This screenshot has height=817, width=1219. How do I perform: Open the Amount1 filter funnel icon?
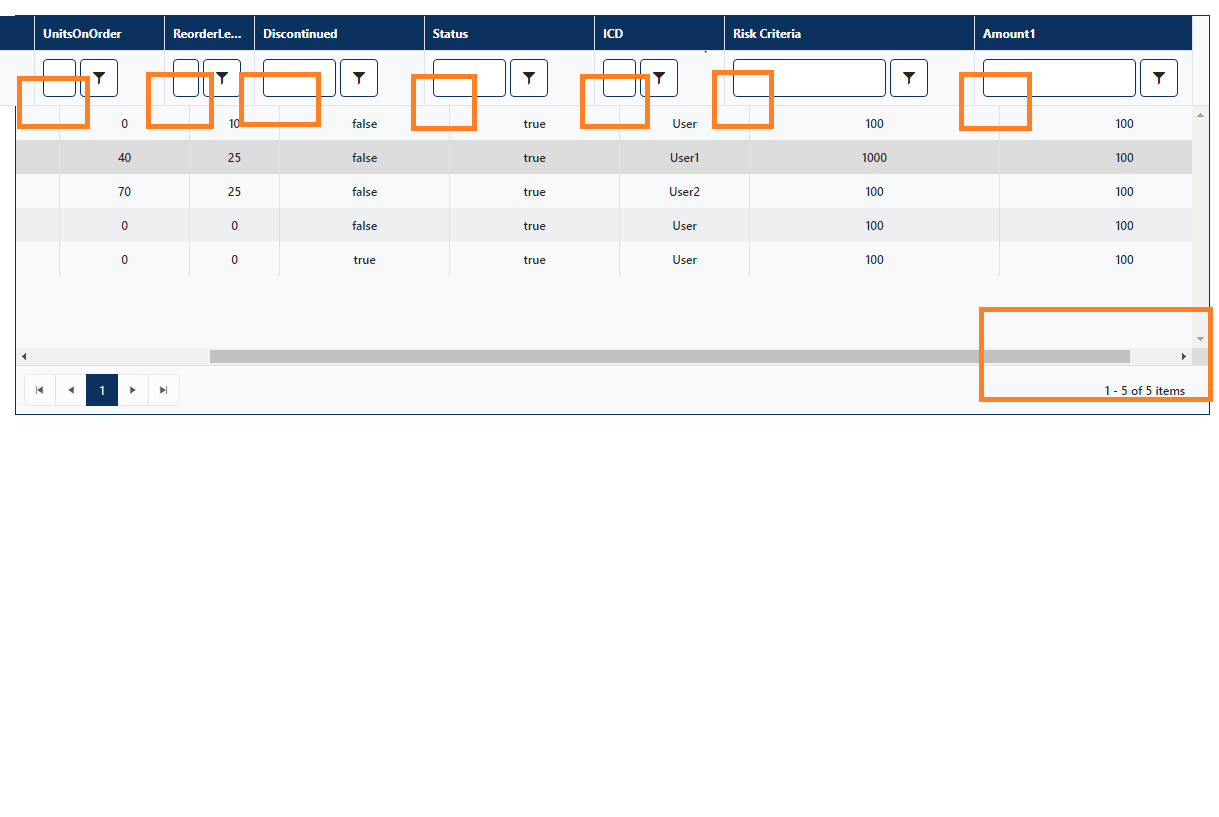coord(1159,78)
